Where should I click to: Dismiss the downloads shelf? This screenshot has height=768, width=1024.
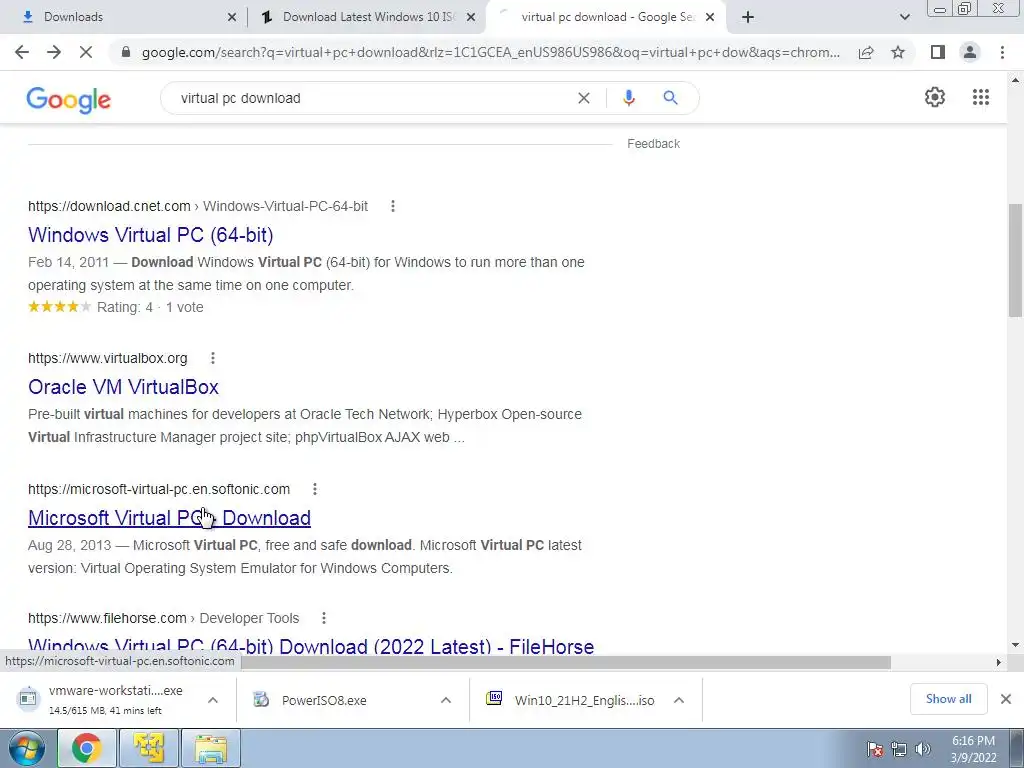pyautogui.click(x=1006, y=699)
